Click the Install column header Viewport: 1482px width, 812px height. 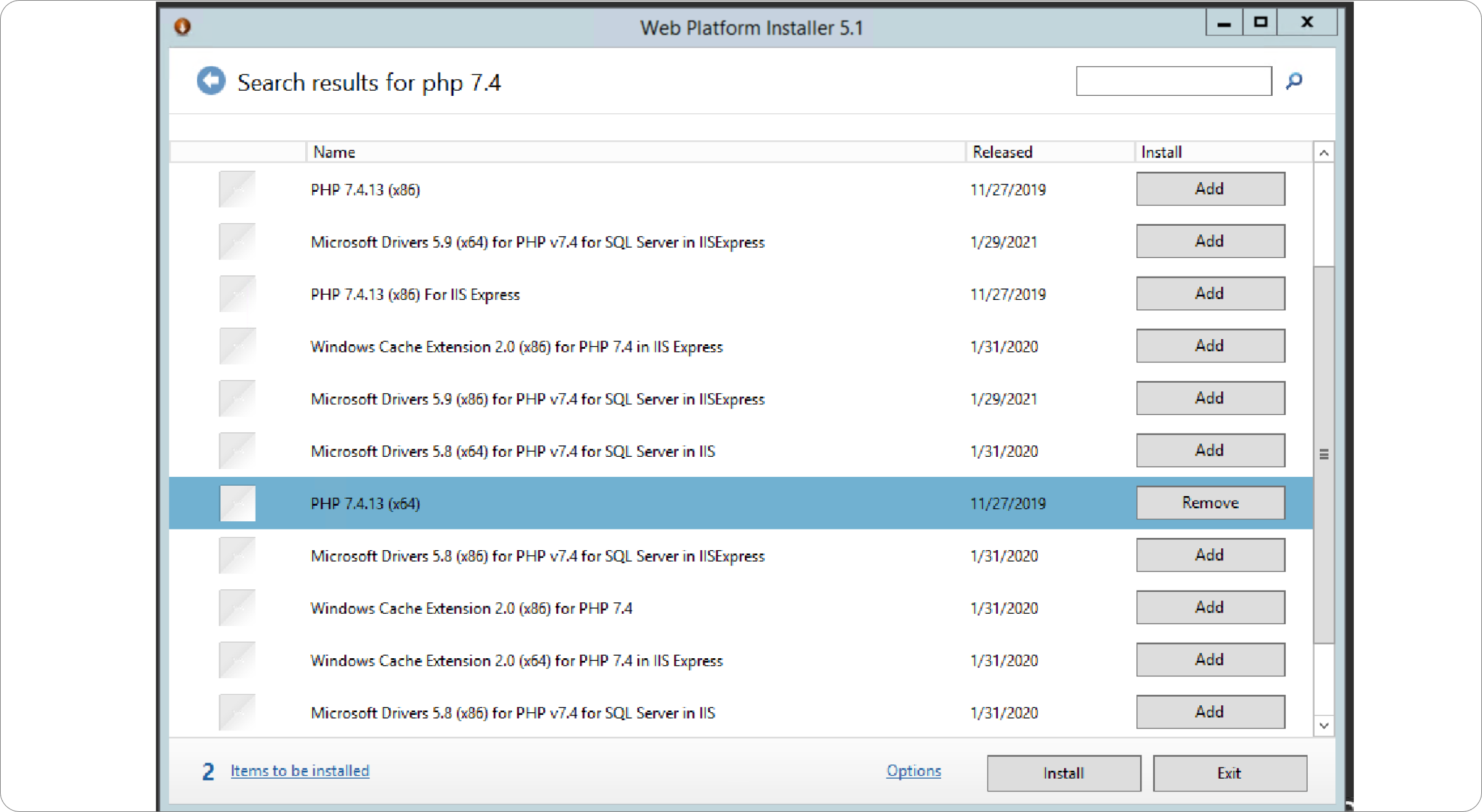click(1223, 152)
